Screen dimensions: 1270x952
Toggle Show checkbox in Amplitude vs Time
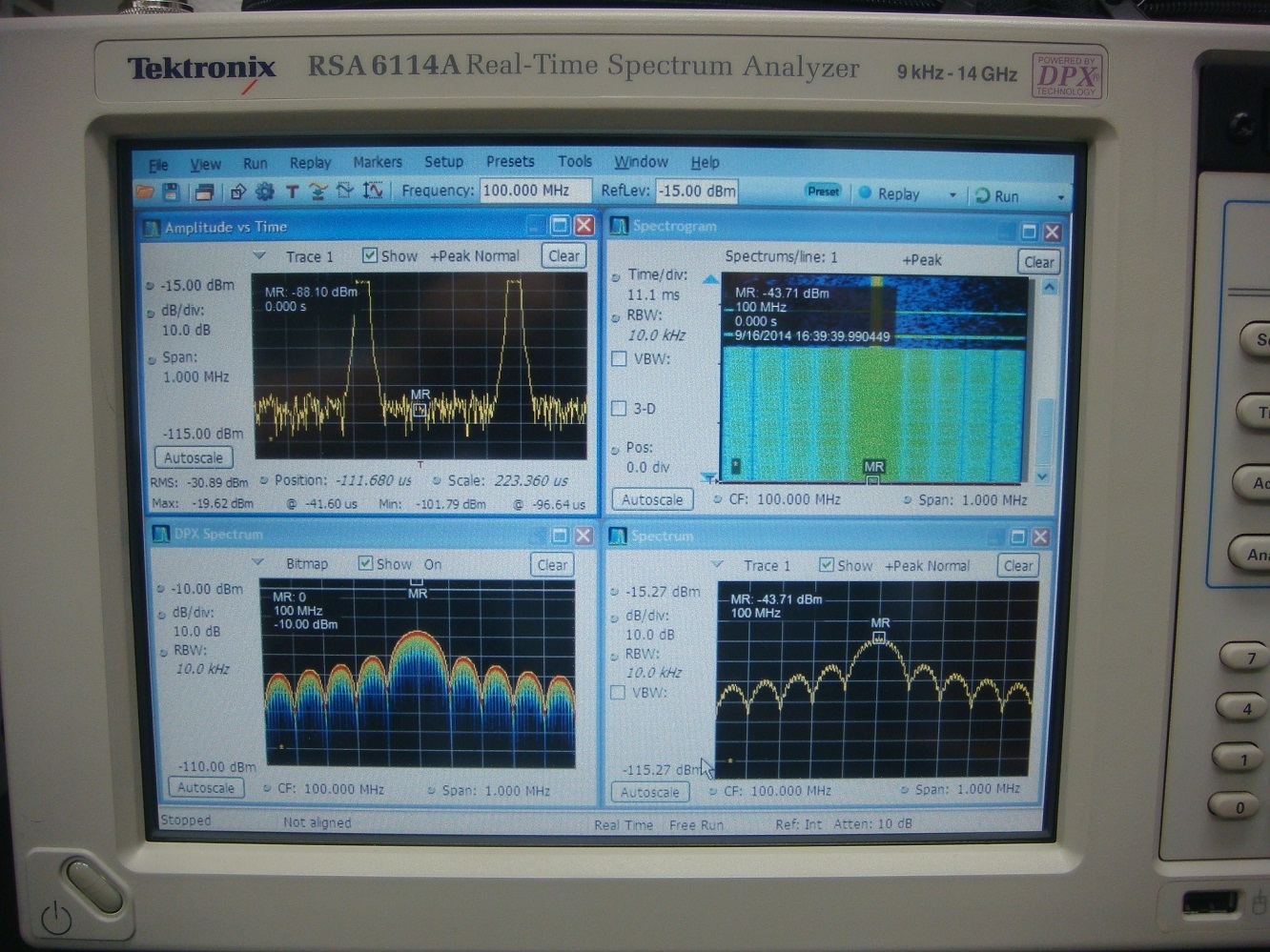tap(370, 255)
